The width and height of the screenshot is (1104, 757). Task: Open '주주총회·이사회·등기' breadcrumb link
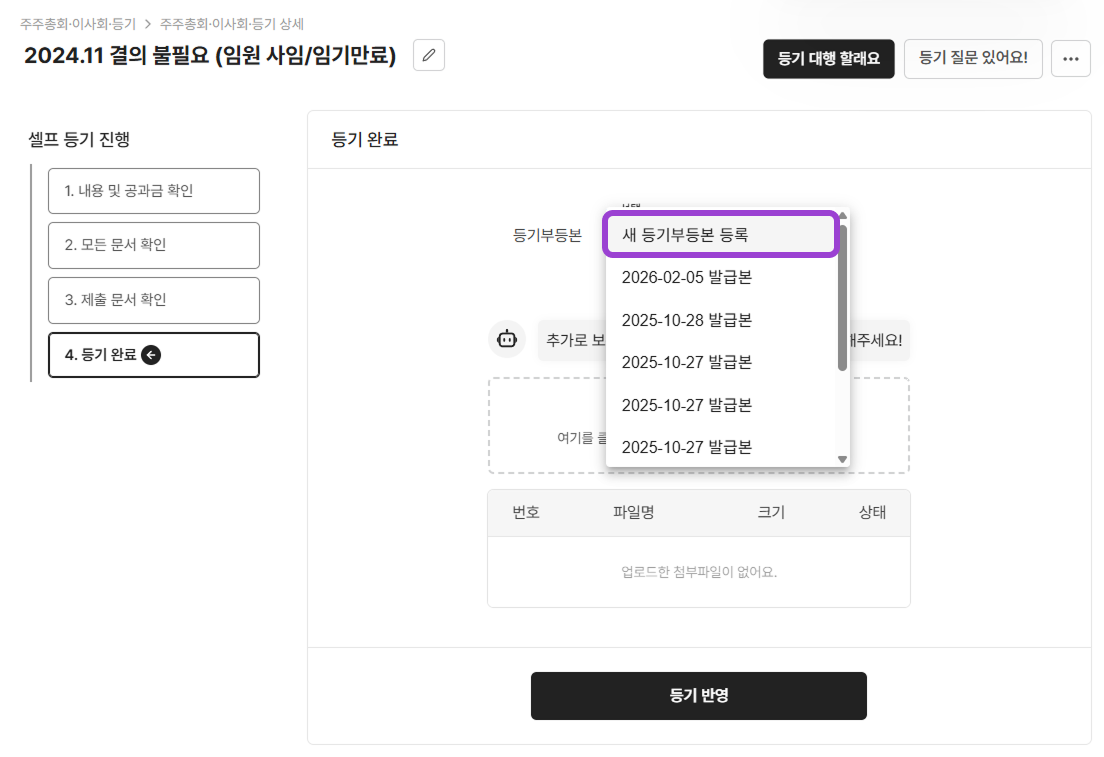78,22
